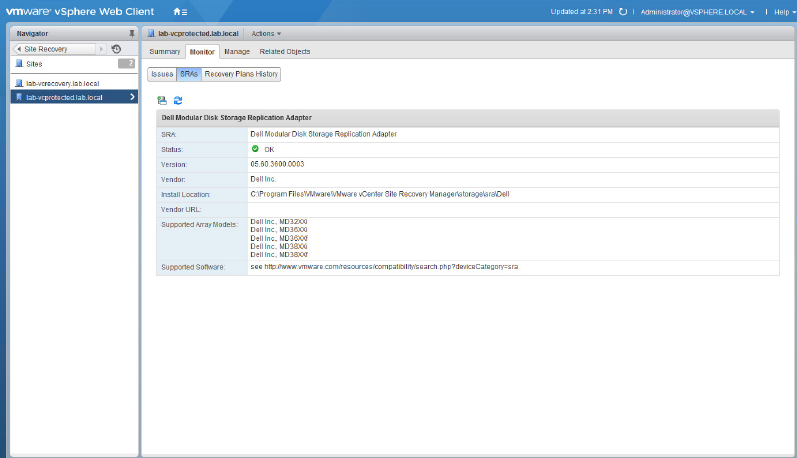Click the forward arrow beside Site Recovery
797x458 pixels.
coord(100,49)
